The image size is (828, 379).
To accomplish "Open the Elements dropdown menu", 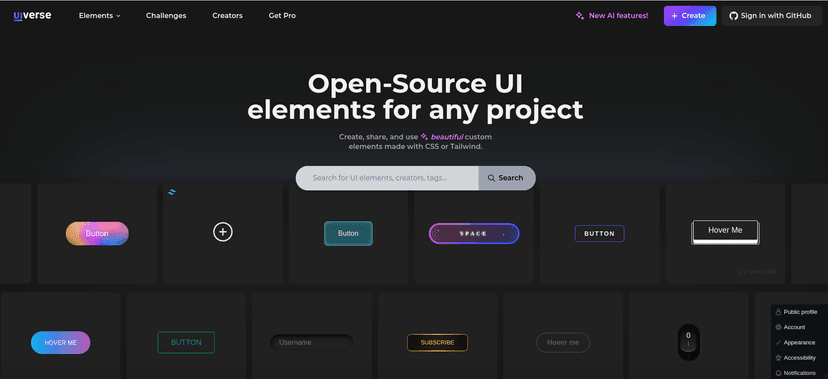I will [100, 16].
